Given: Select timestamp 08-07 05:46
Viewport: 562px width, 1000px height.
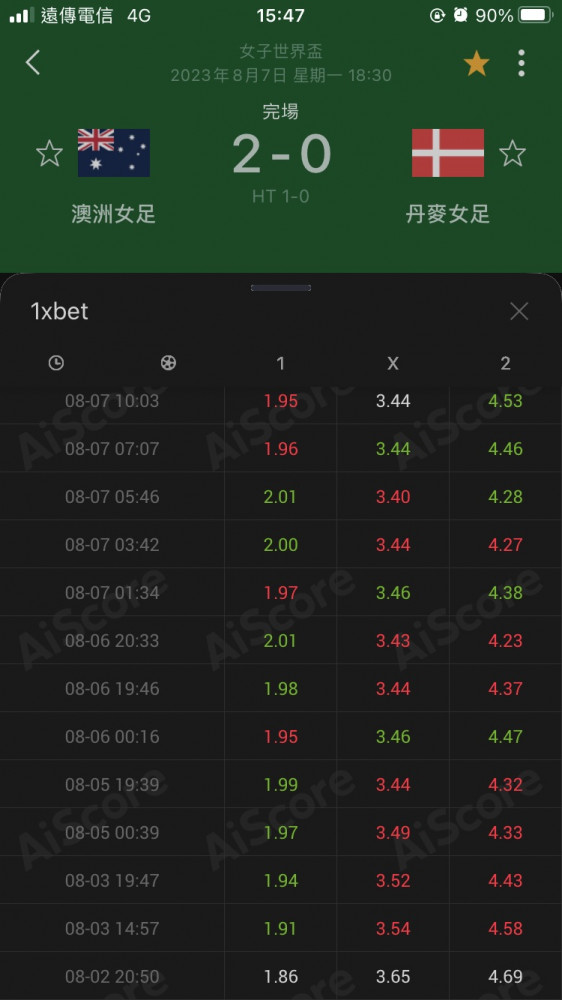Looking at the screenshot, I should 112,496.
